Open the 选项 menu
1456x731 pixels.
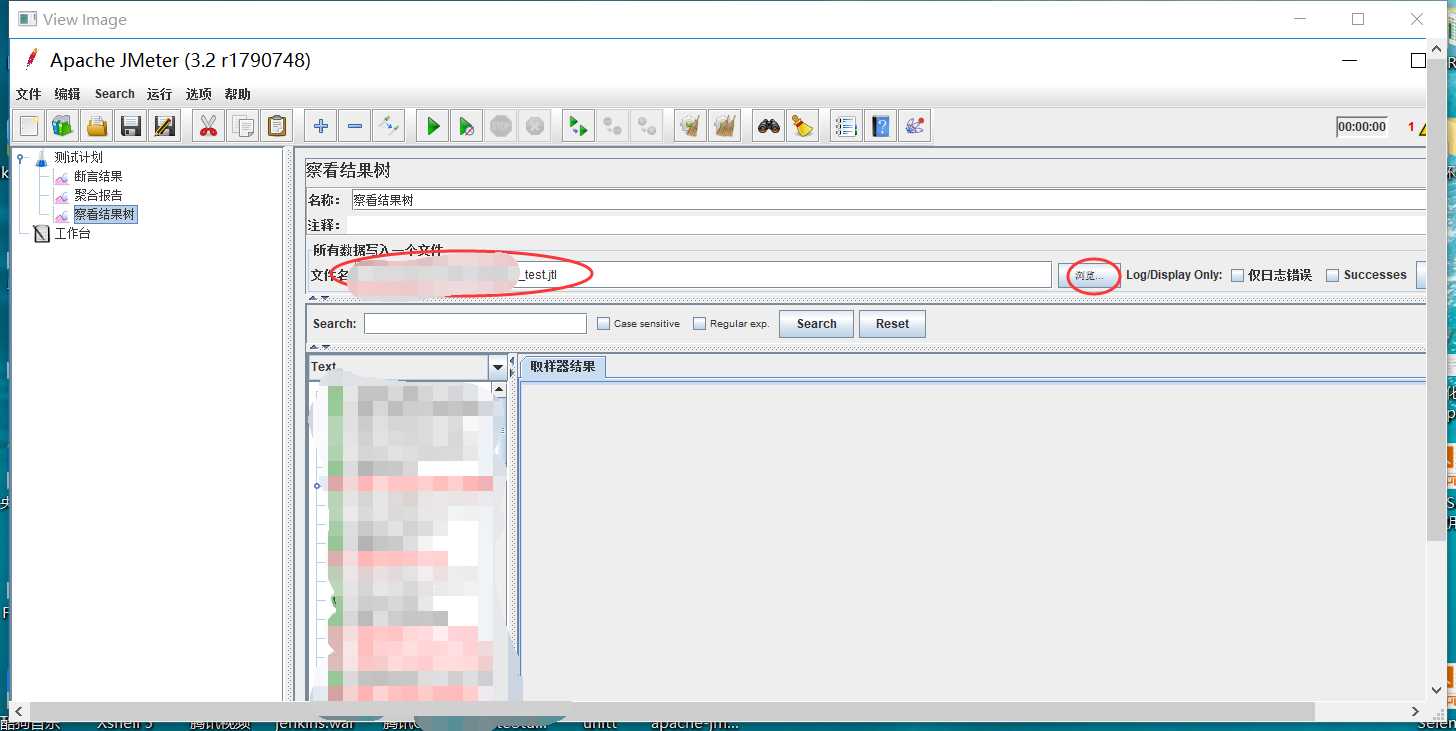198,94
